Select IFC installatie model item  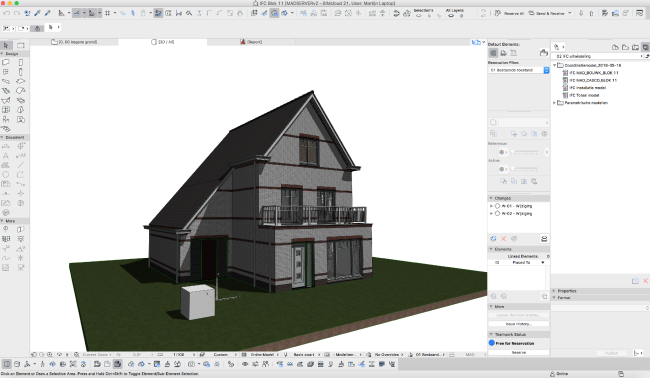click(584, 87)
